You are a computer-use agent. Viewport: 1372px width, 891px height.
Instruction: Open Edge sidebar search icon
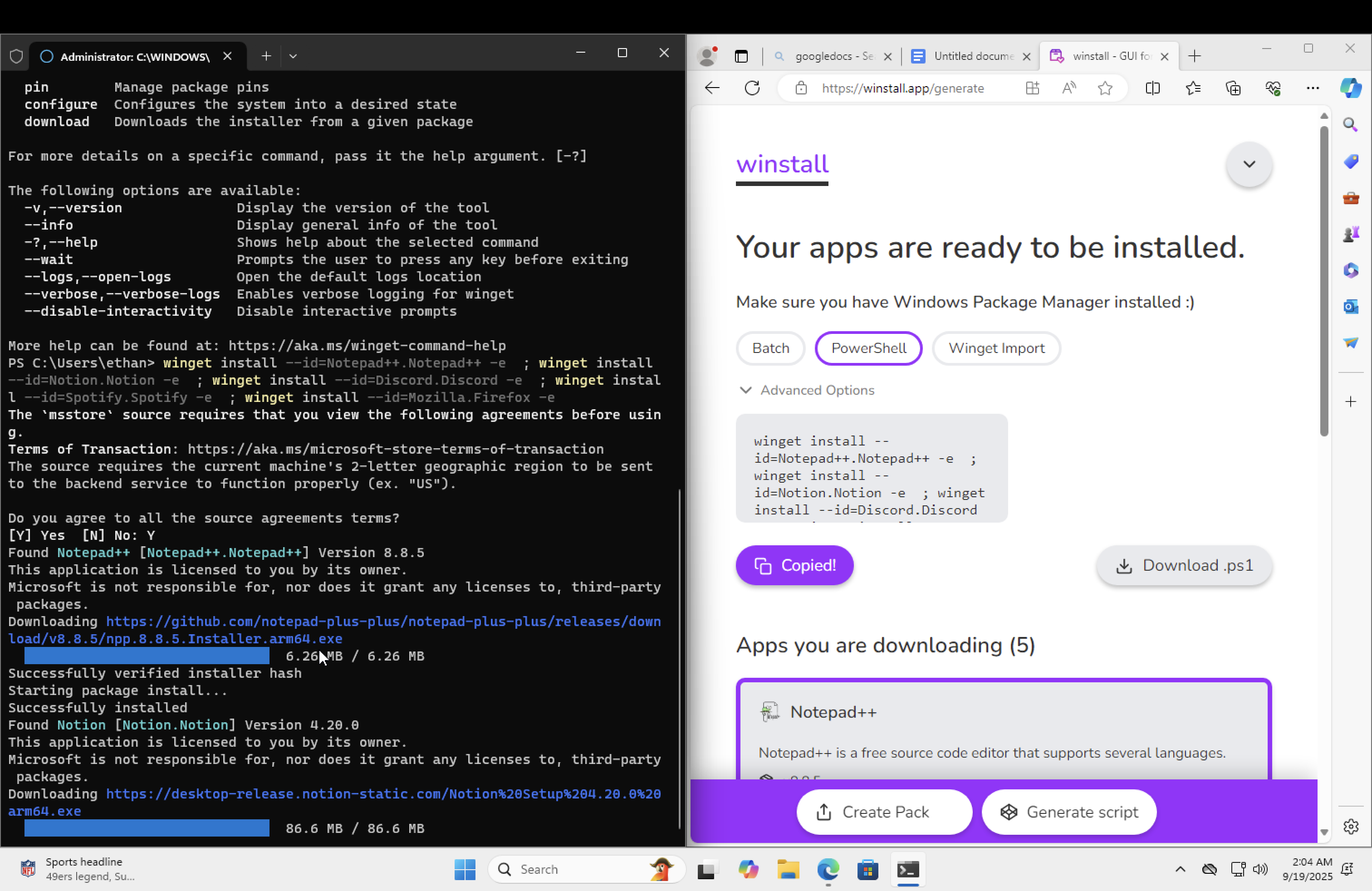click(1351, 124)
